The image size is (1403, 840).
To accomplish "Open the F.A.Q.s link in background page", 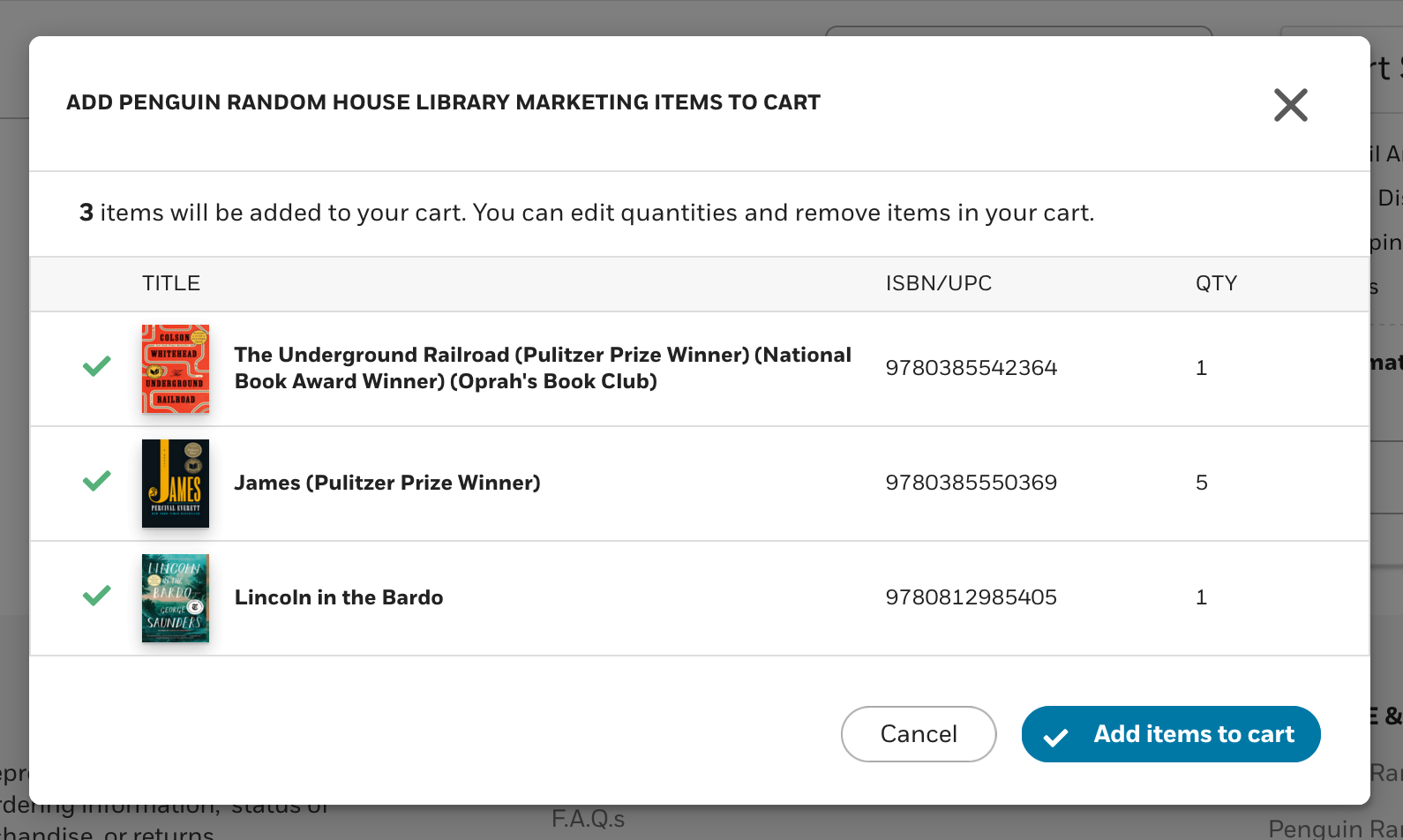I will [588, 819].
